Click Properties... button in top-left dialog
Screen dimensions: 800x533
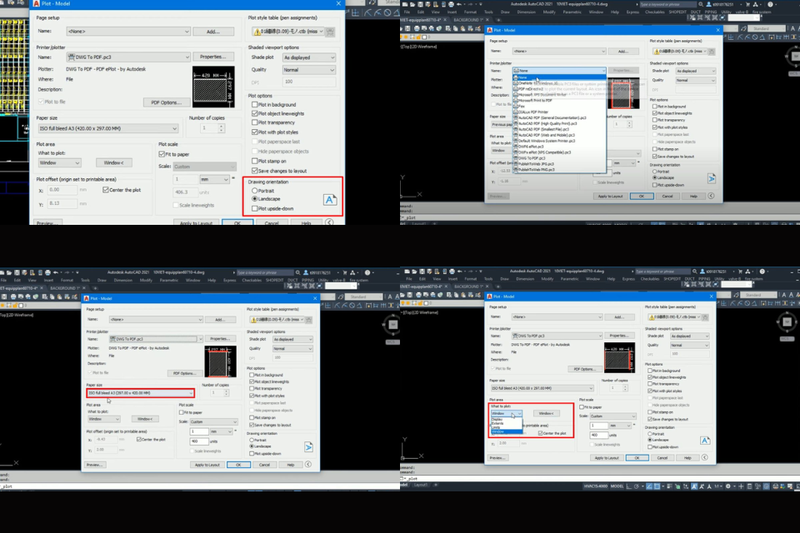coord(213,57)
